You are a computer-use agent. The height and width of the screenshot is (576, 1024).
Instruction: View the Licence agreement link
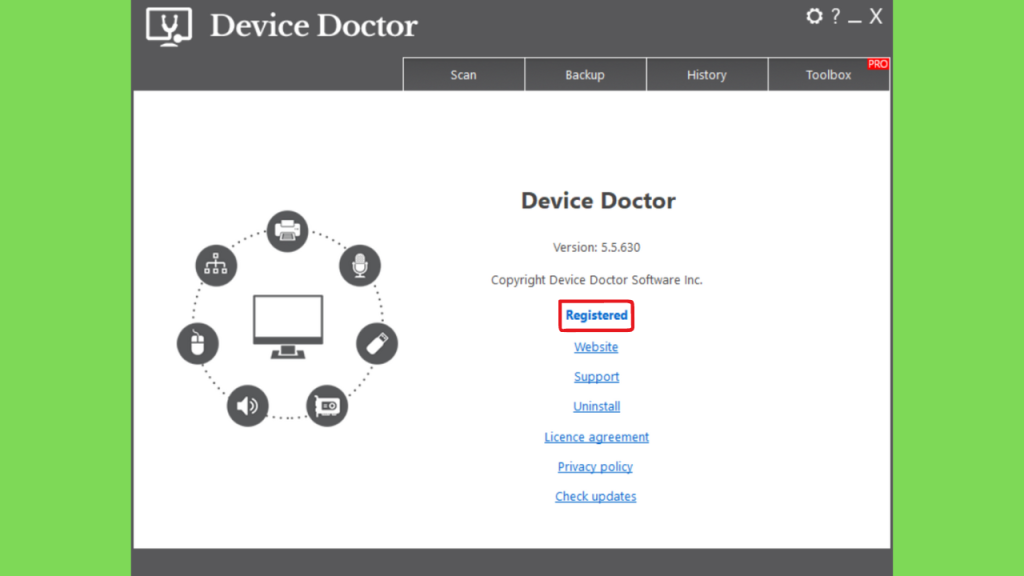click(597, 437)
